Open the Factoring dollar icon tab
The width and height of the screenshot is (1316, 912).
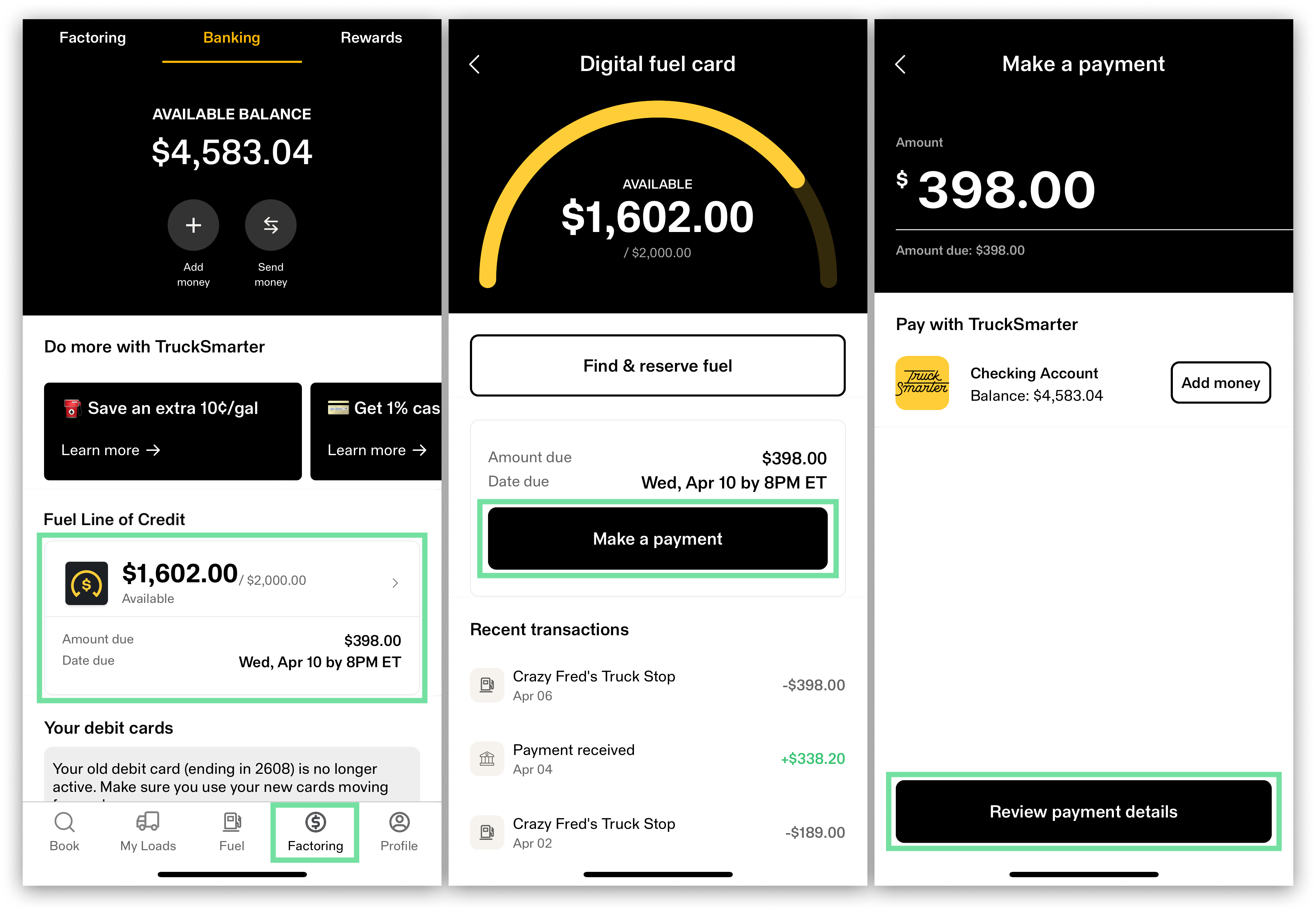[315, 822]
